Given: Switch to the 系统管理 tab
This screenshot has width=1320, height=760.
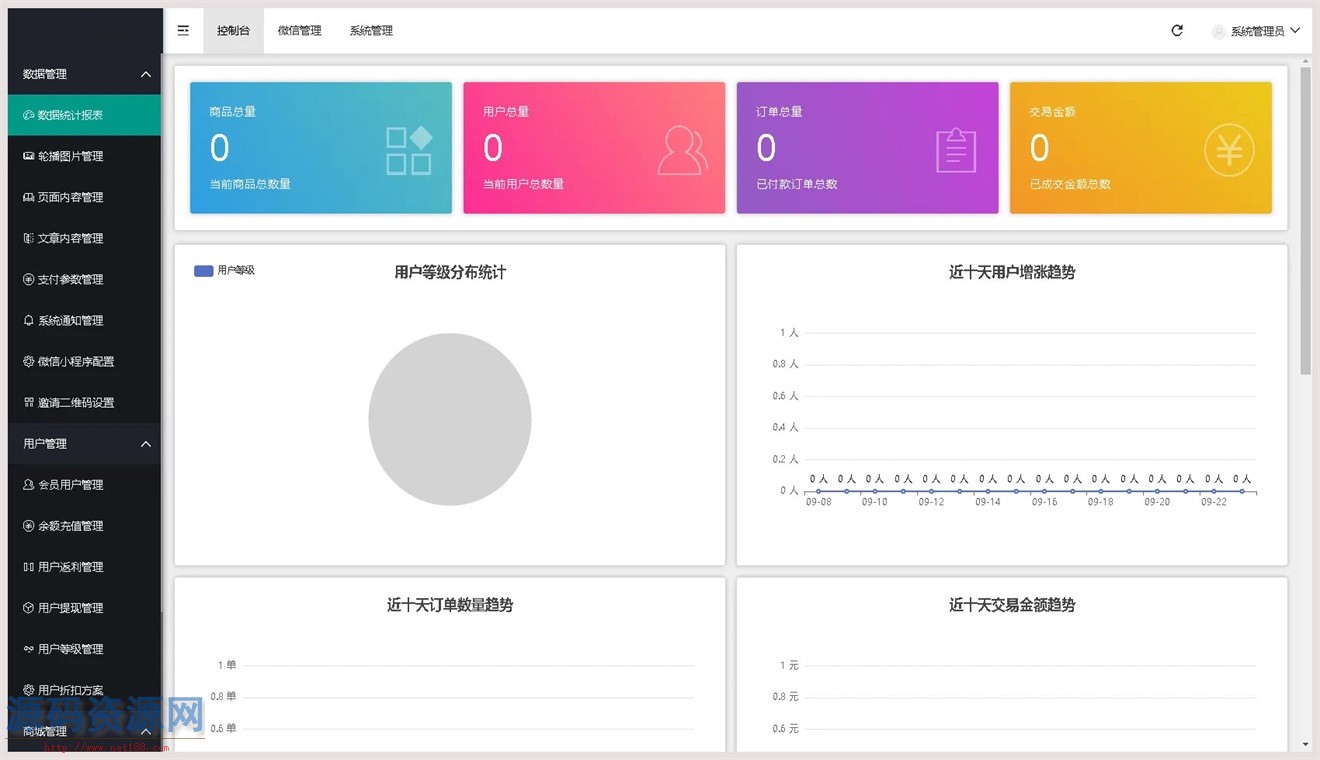Looking at the screenshot, I should (x=371, y=31).
